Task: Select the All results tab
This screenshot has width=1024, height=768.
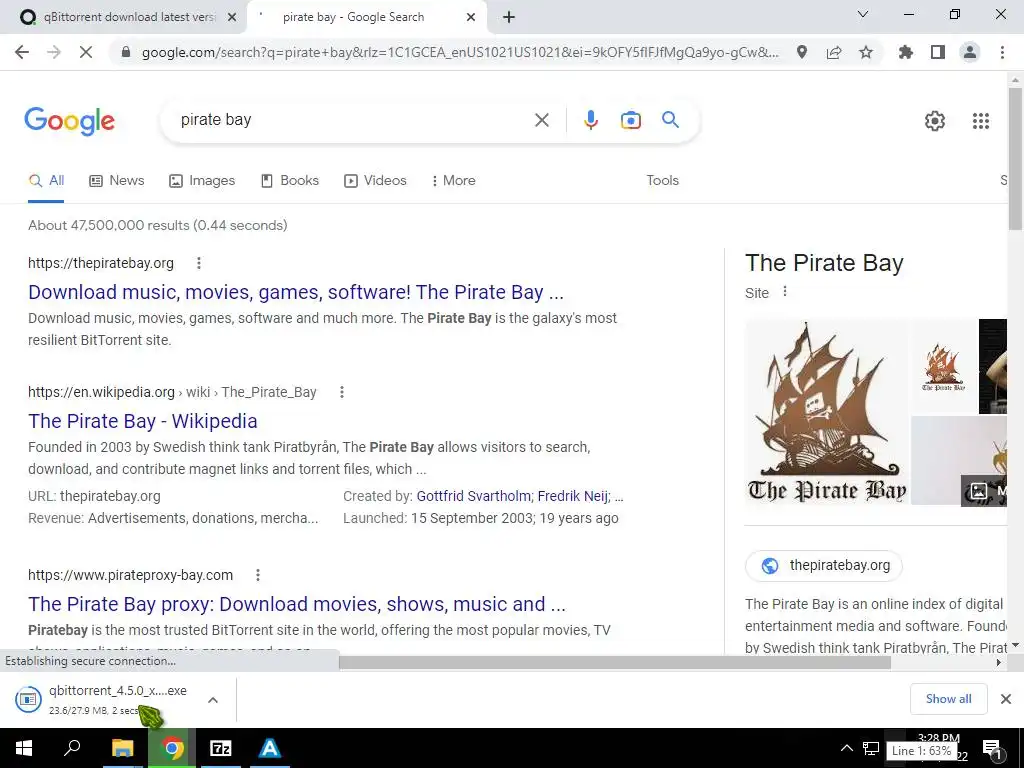Action: (x=46, y=181)
